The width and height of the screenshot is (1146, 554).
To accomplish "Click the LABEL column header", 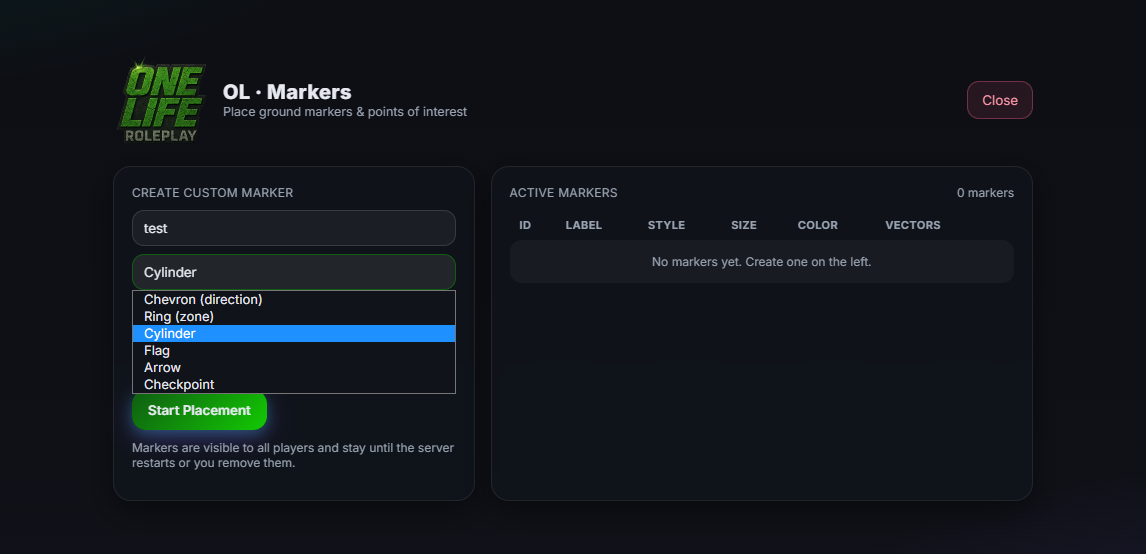I will click(583, 225).
